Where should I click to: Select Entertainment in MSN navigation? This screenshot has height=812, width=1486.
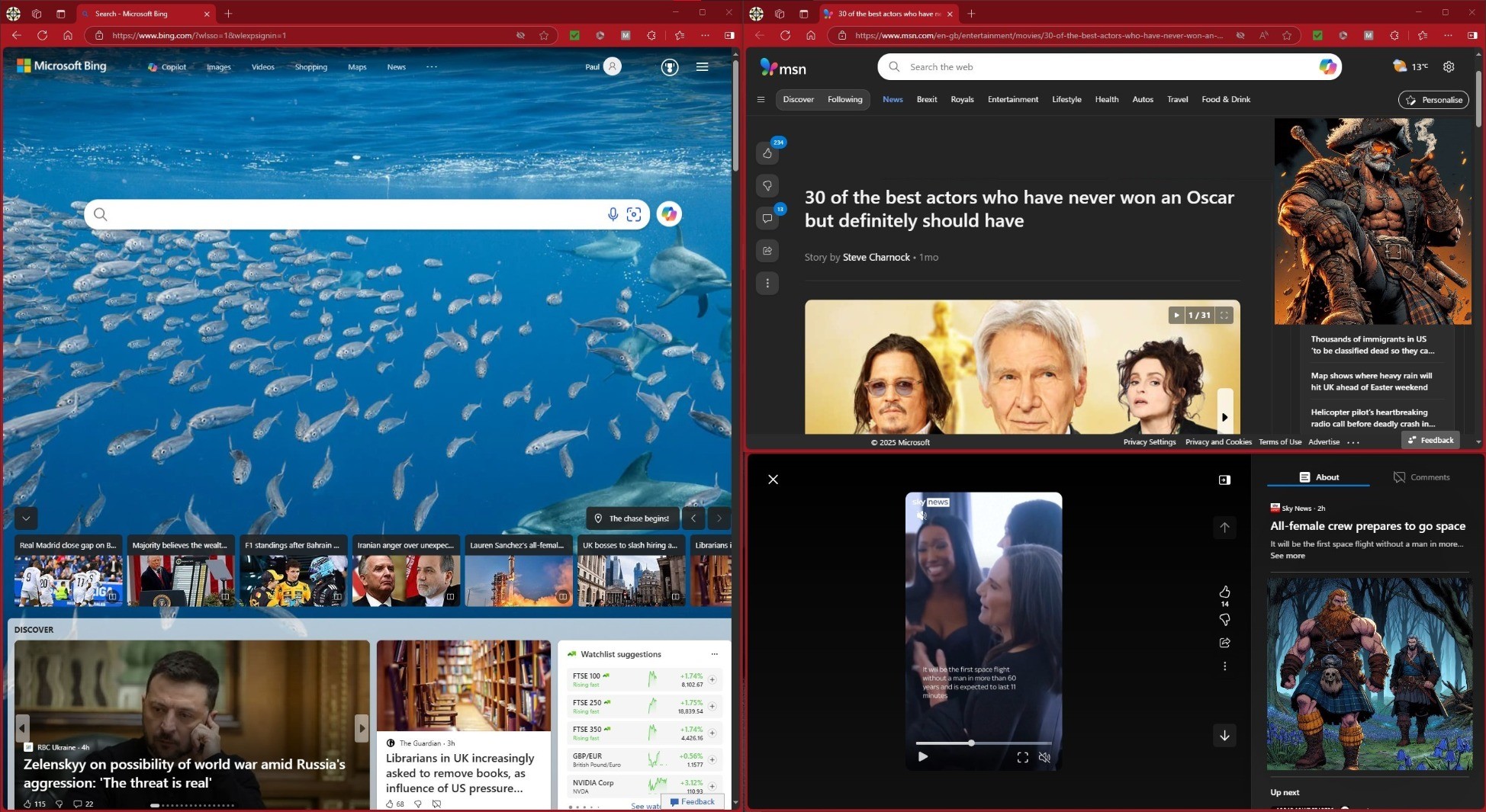(x=1012, y=99)
